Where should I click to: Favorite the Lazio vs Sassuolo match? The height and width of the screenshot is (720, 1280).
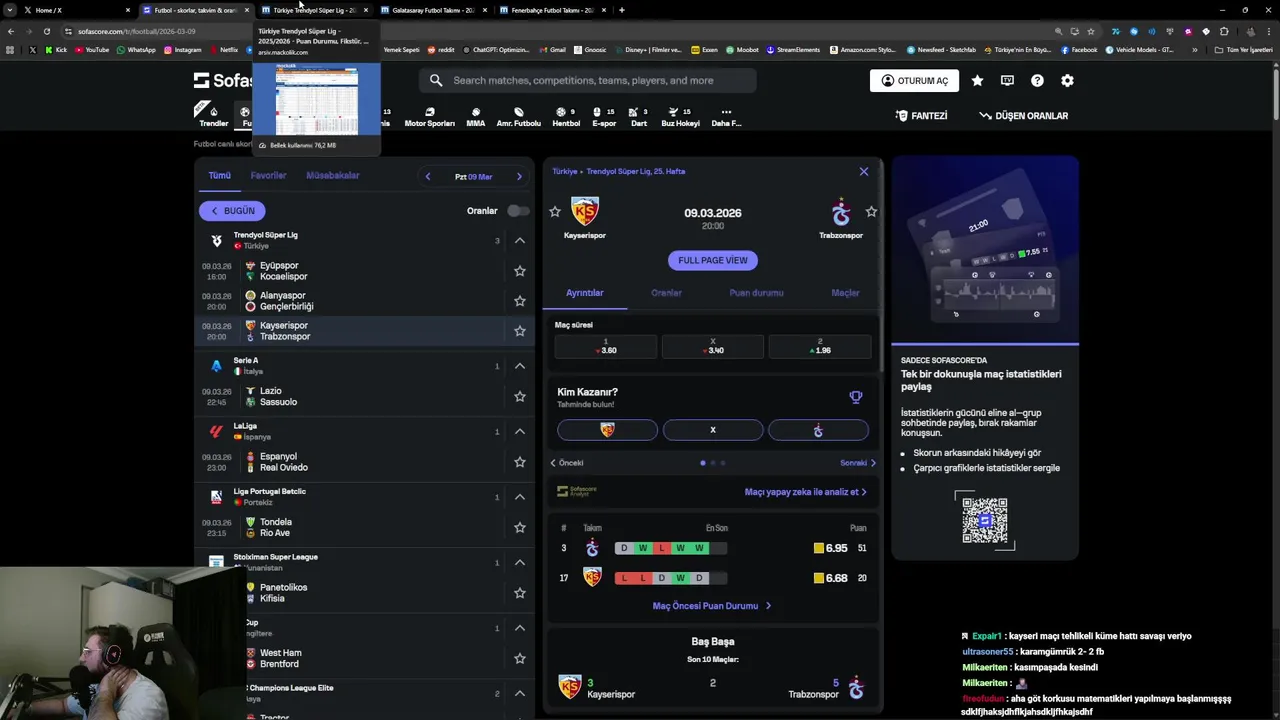(520, 396)
